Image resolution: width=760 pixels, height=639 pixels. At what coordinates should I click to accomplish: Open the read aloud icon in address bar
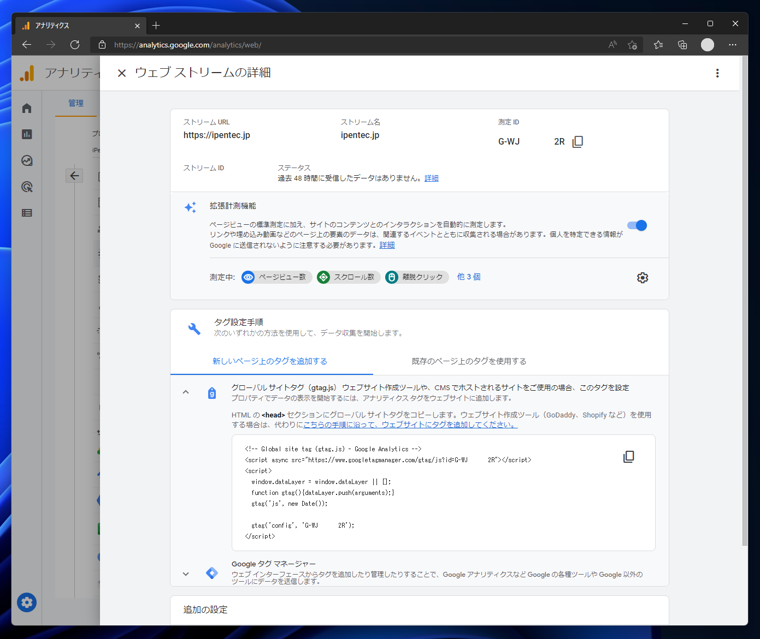(x=612, y=45)
